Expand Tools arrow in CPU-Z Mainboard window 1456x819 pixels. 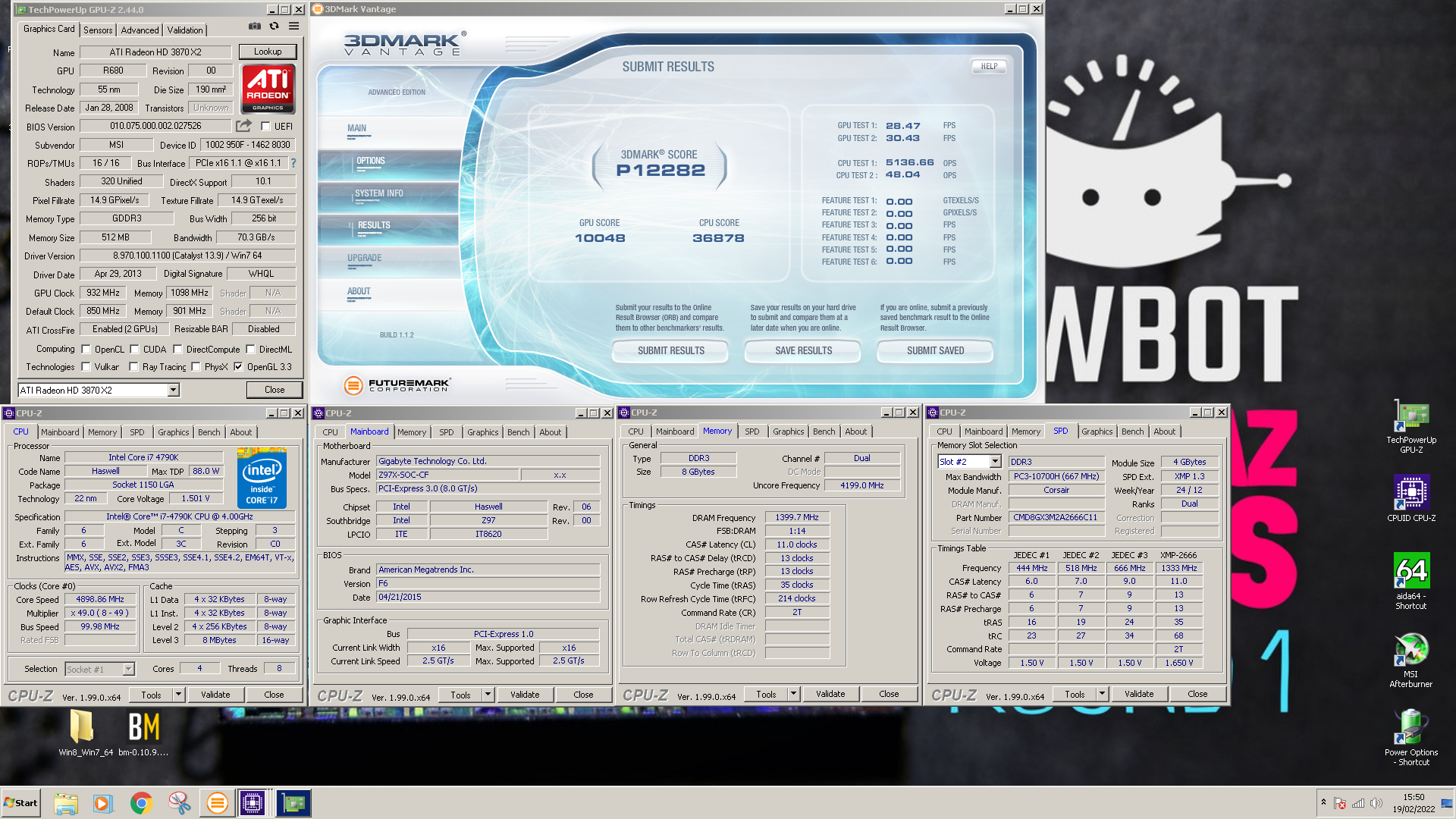click(x=488, y=695)
